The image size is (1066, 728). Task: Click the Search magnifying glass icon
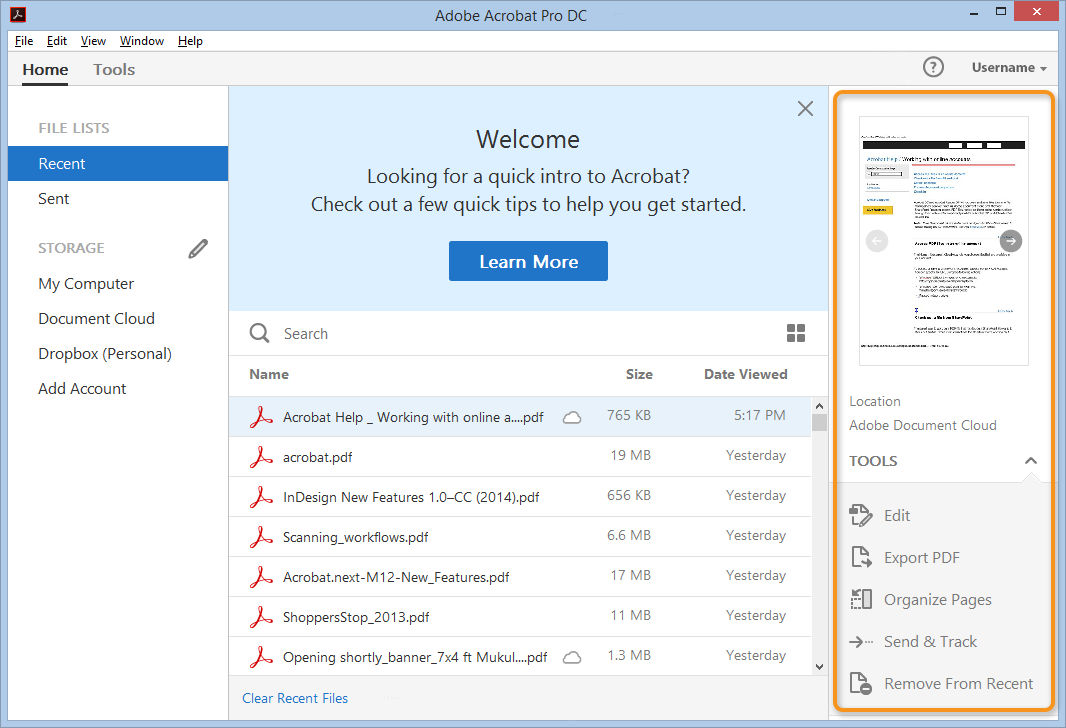[x=259, y=333]
